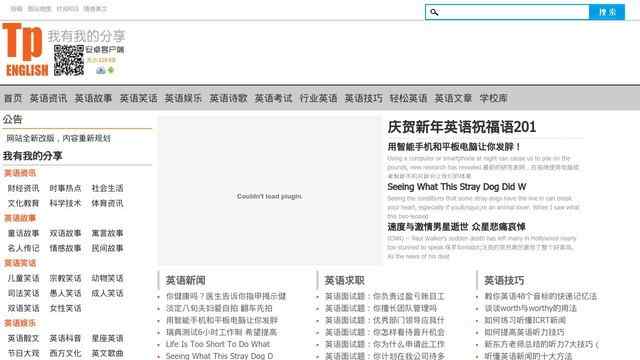The height and width of the screenshot is (360, 640).
Task: Open 体育资讯 sidebar link
Action: 107,203
